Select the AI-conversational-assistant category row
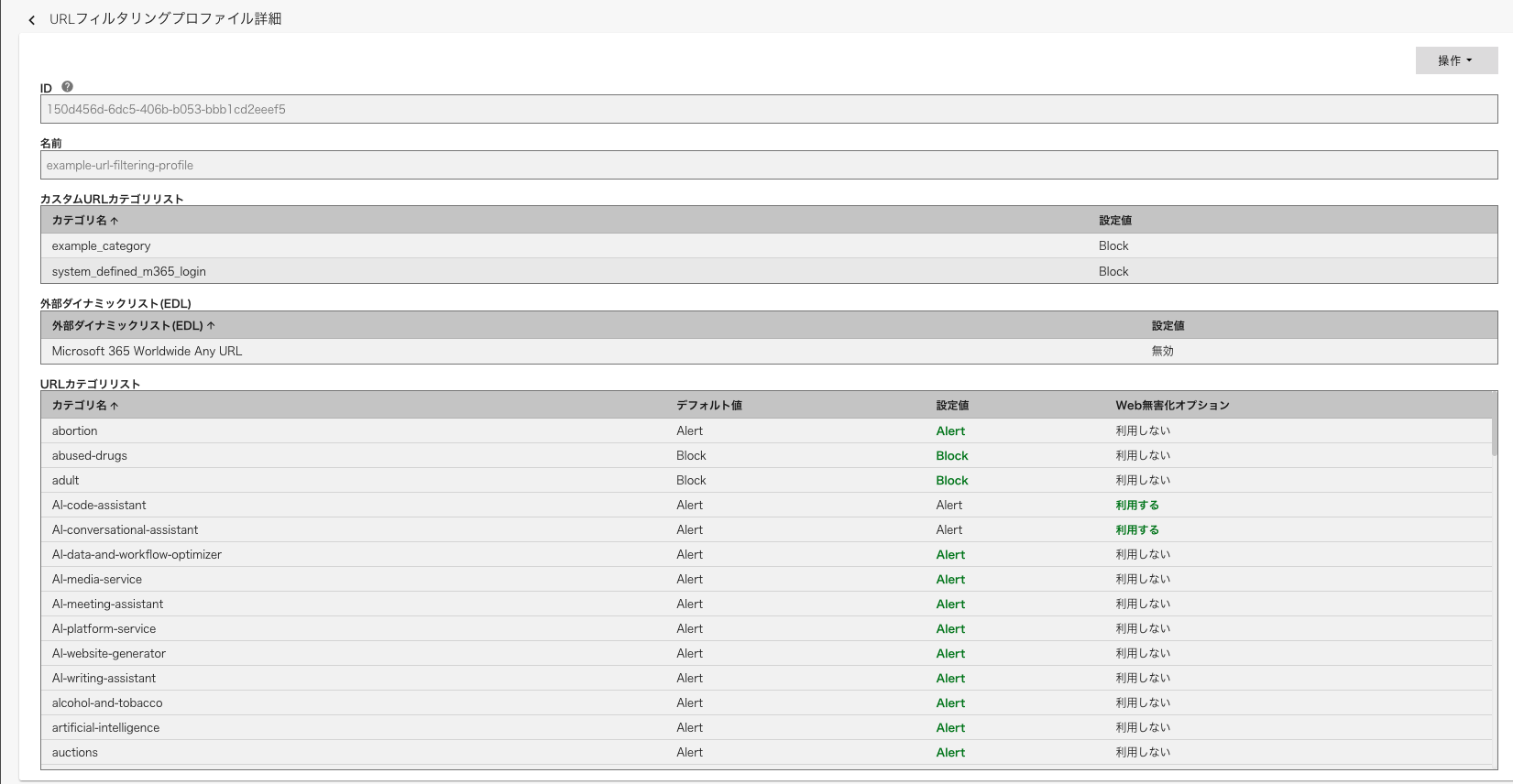 [x=766, y=529]
